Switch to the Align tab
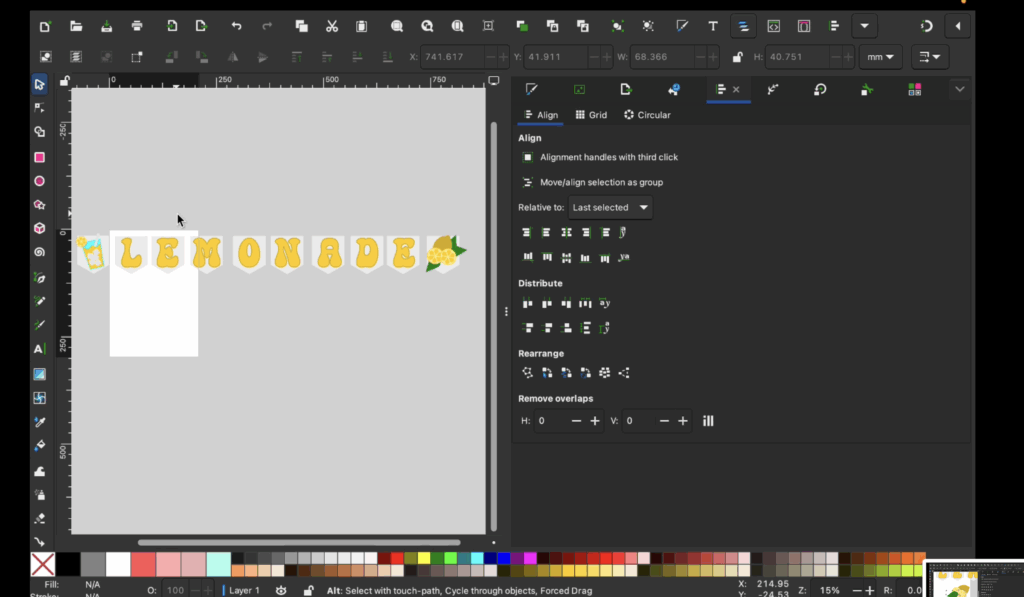This screenshot has height=597, width=1024. 541,115
